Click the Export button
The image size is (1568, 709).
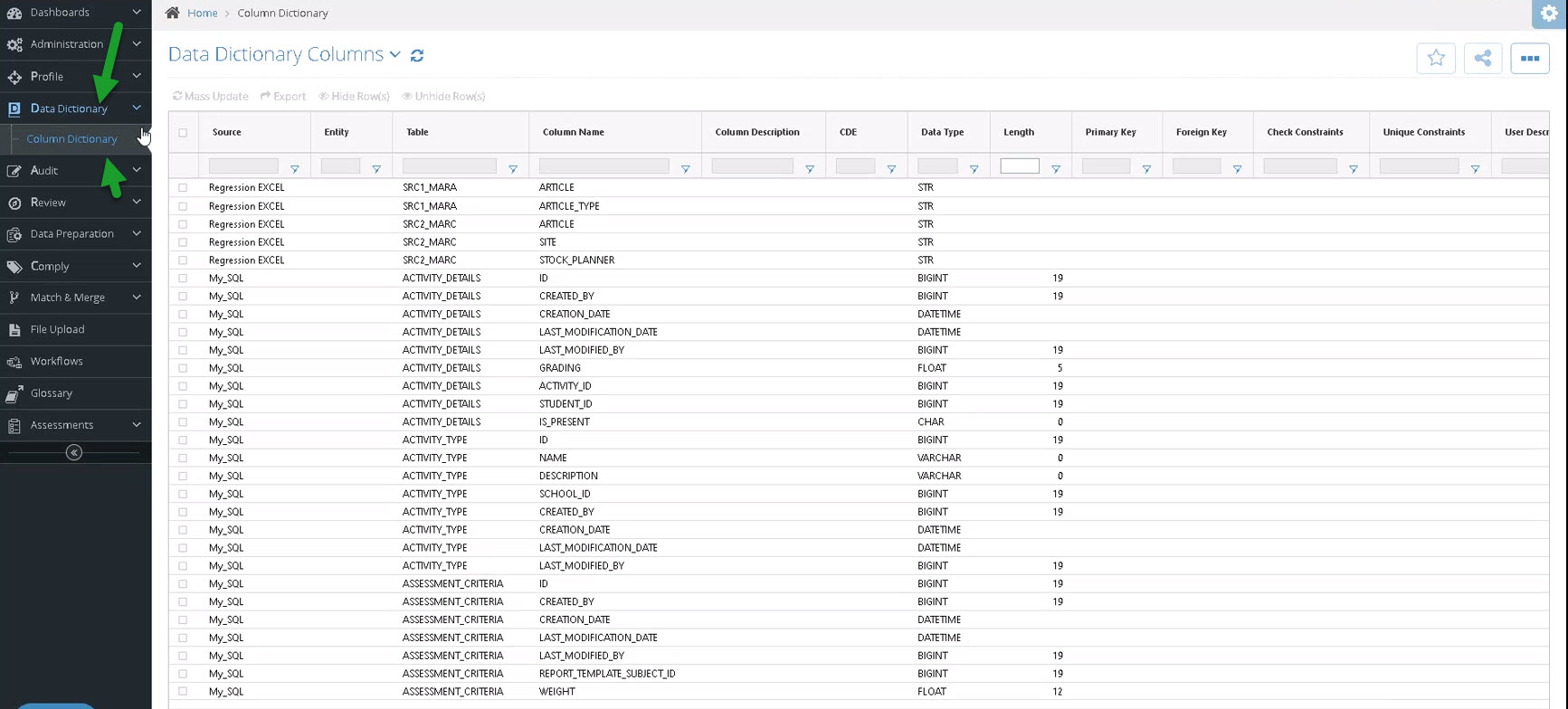point(283,96)
